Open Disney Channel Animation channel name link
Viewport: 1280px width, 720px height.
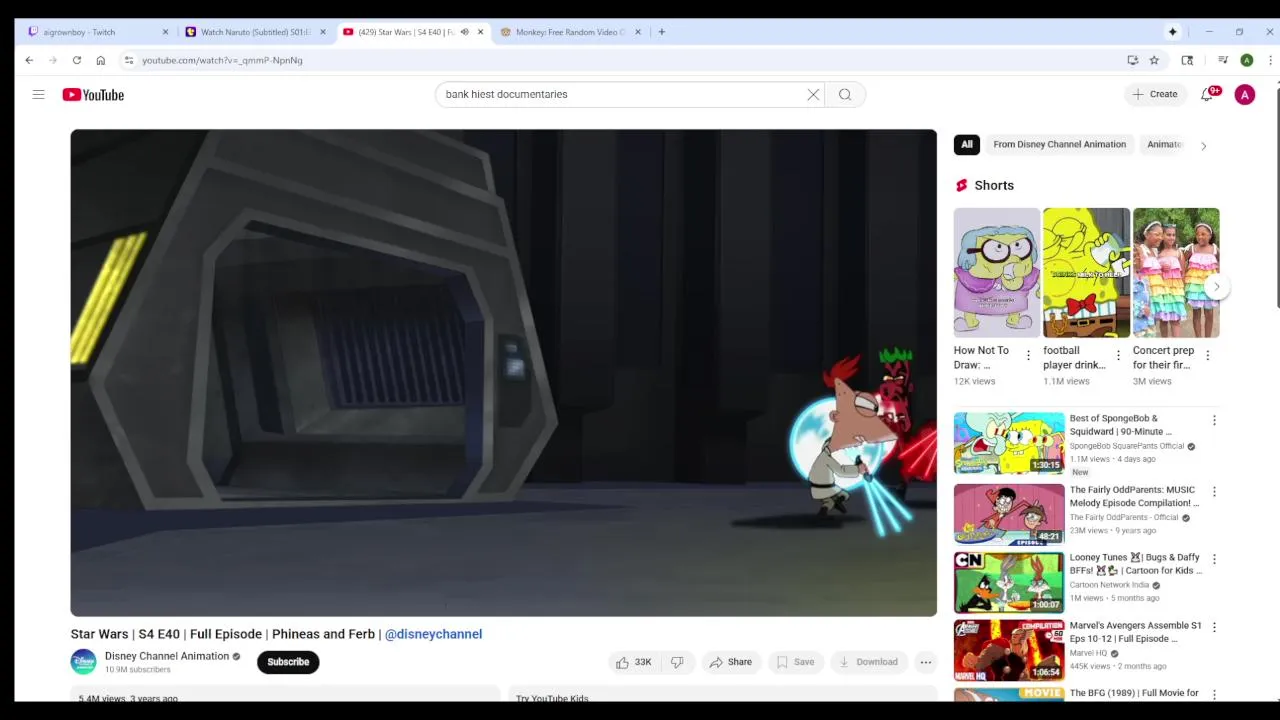point(167,656)
